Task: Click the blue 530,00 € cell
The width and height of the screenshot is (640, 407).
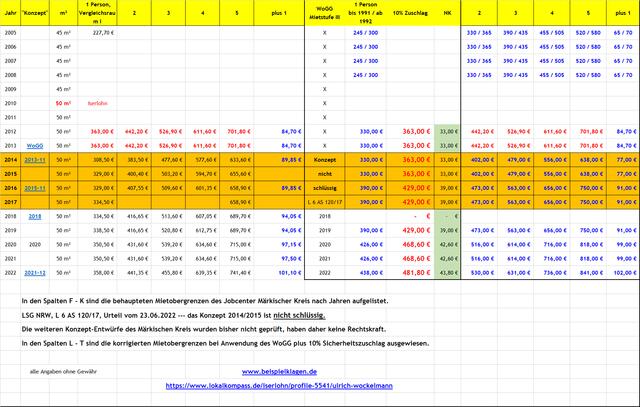Action: (x=479, y=273)
